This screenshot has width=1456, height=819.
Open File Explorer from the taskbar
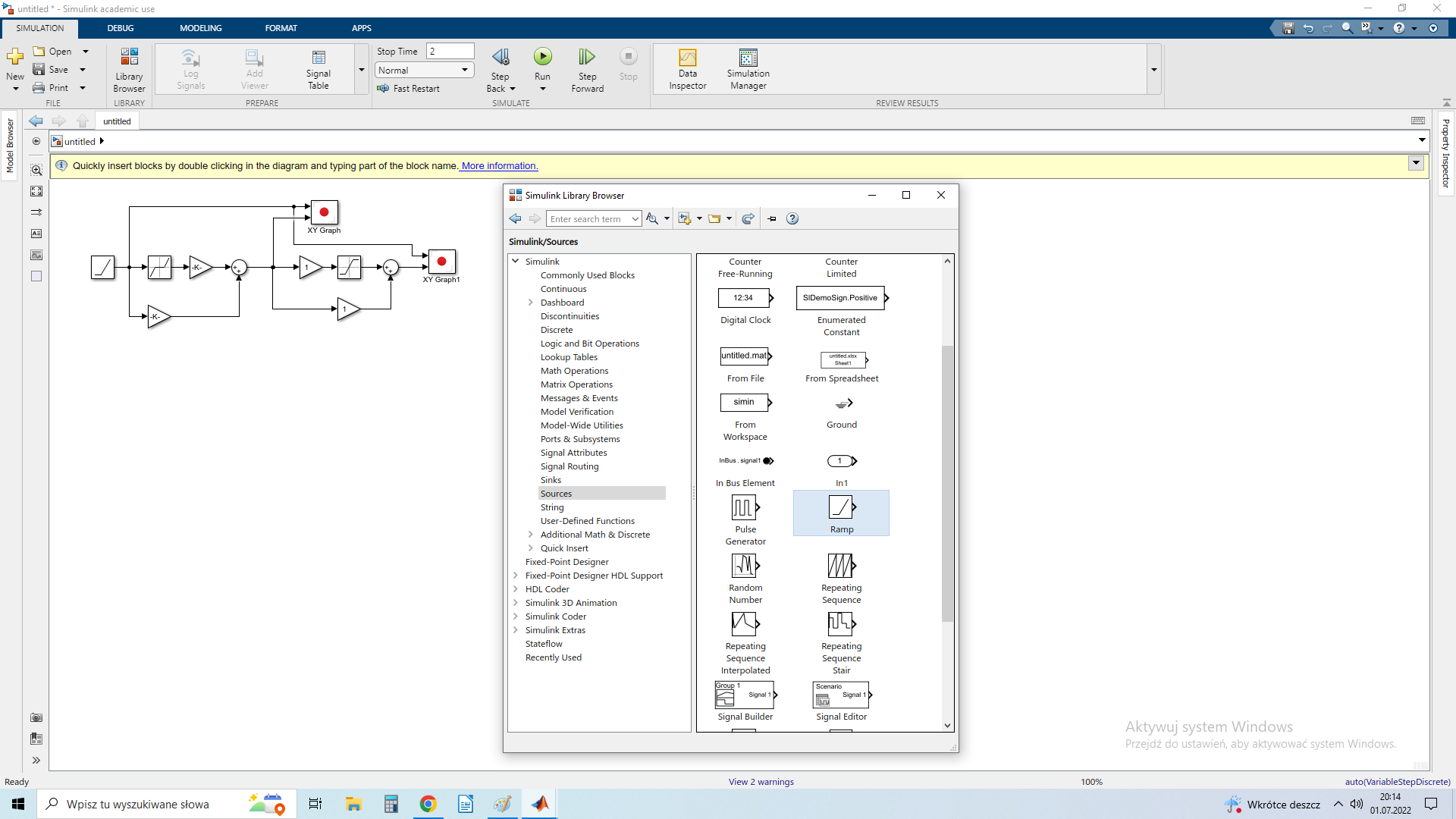coord(353,804)
